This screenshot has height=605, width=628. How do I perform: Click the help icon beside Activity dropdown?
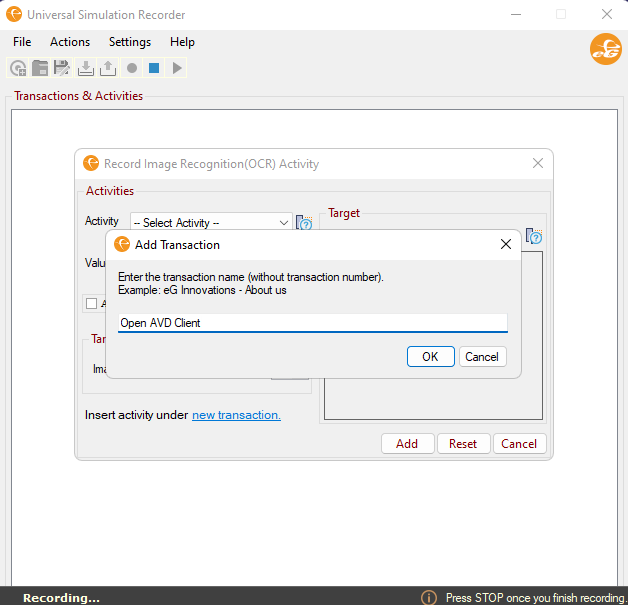pyautogui.click(x=305, y=223)
